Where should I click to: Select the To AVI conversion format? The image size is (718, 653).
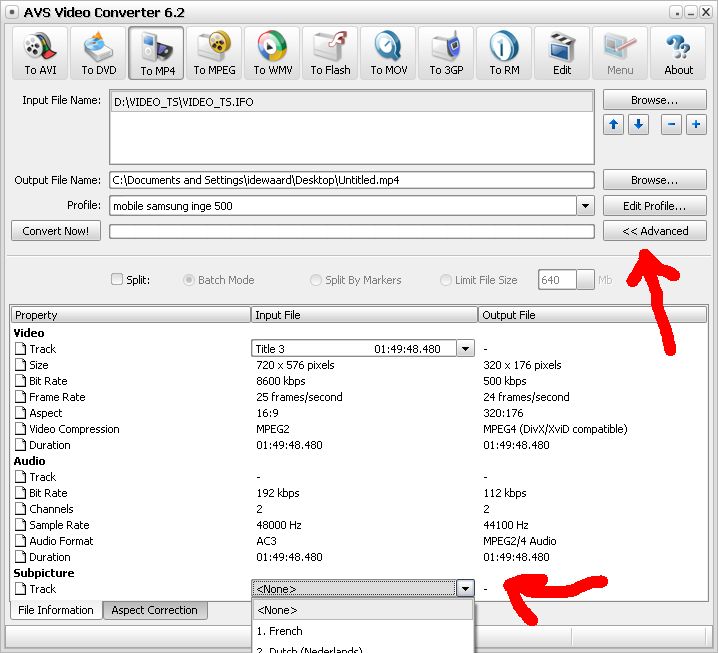pyautogui.click(x=40, y=53)
